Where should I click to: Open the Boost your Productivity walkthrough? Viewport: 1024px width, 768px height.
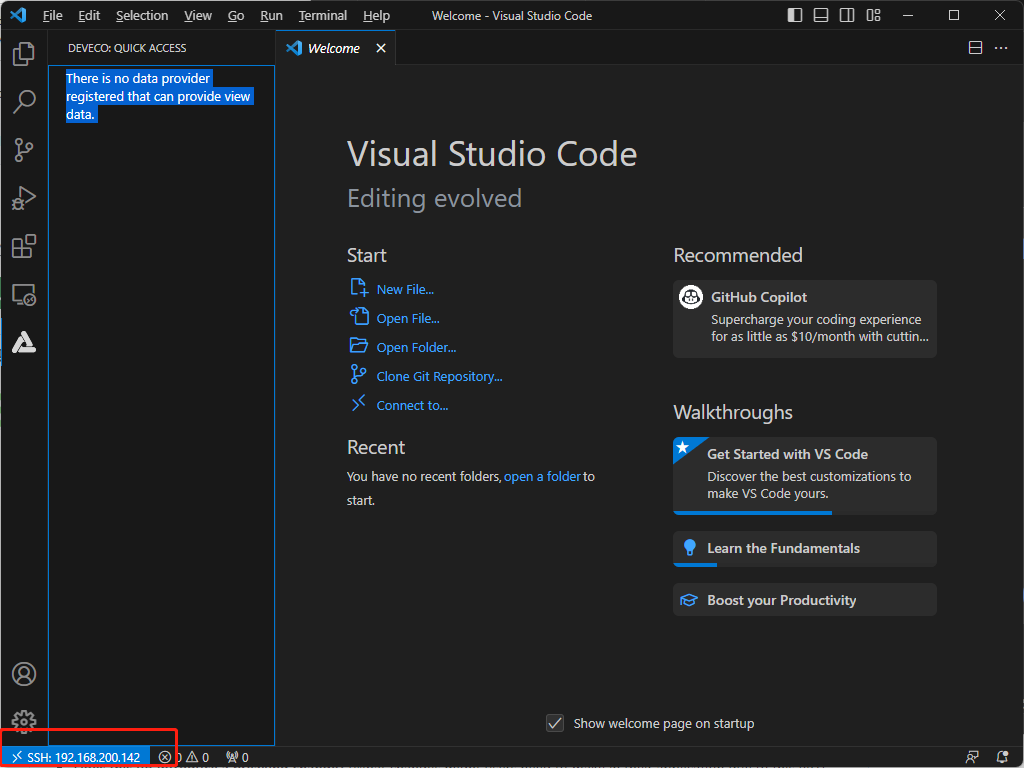805,600
